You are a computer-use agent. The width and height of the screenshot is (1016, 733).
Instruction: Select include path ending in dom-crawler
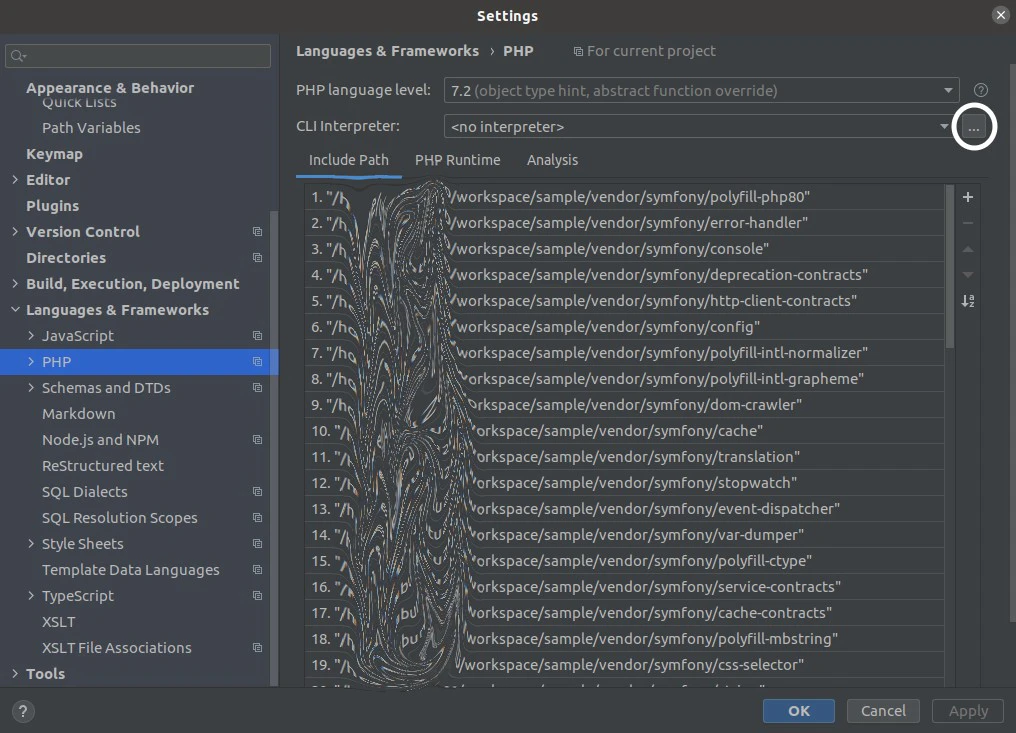tap(624, 404)
